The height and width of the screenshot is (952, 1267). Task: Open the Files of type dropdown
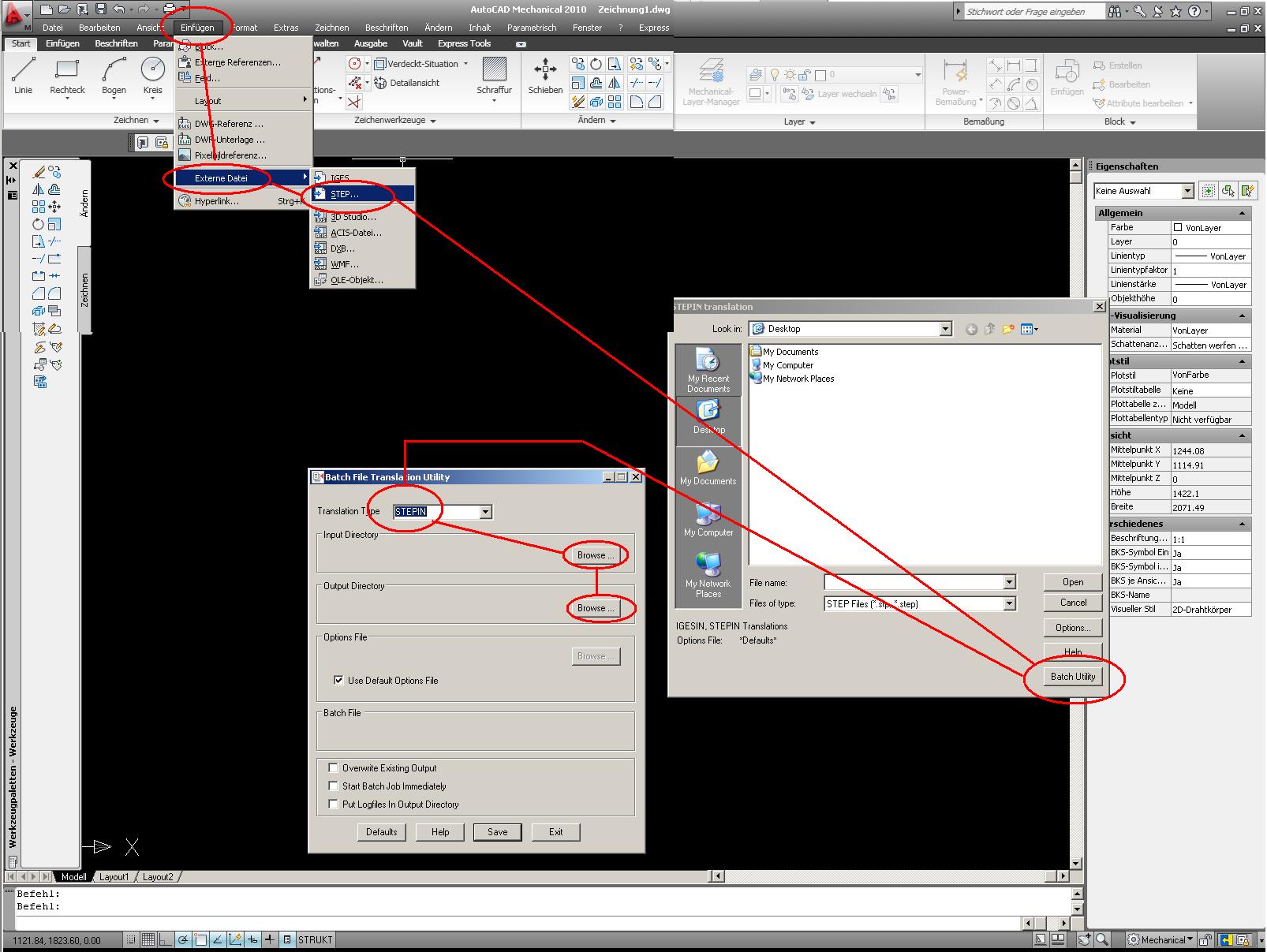[x=1008, y=603]
